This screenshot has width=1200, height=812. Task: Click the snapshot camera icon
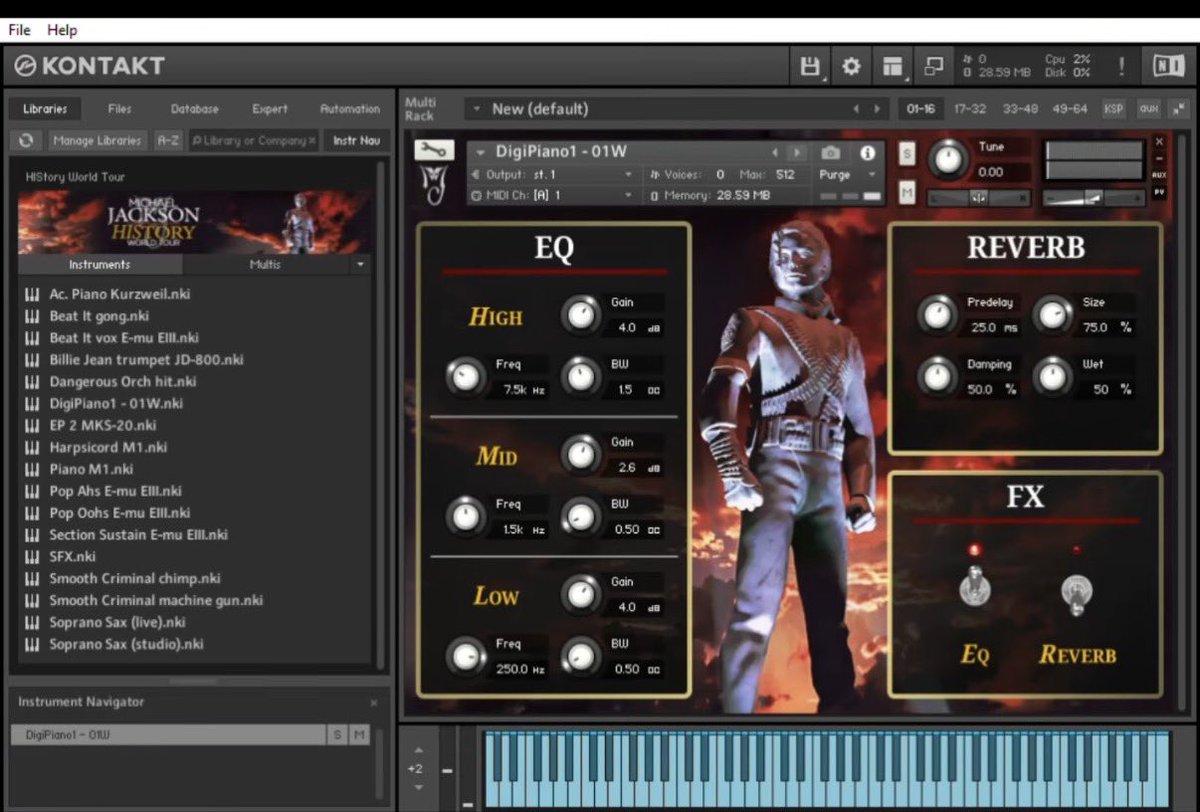point(830,153)
